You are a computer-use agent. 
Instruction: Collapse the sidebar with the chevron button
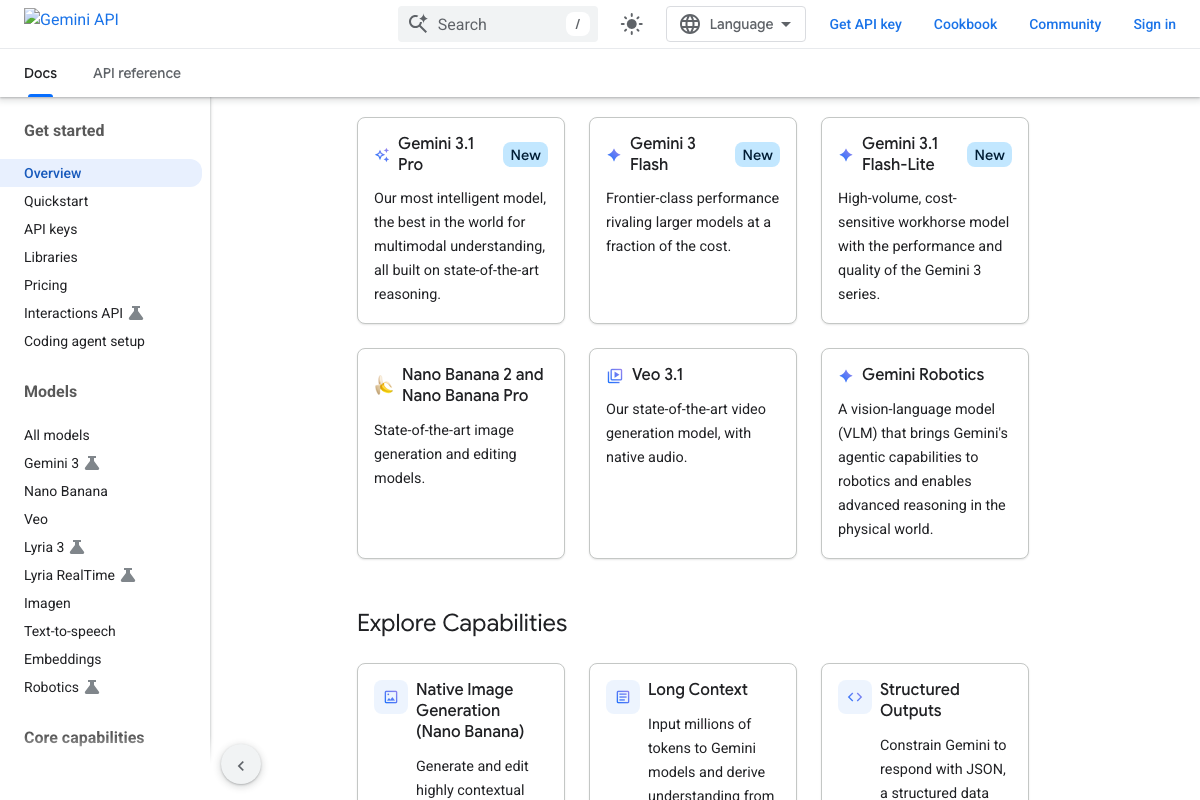[x=241, y=766]
